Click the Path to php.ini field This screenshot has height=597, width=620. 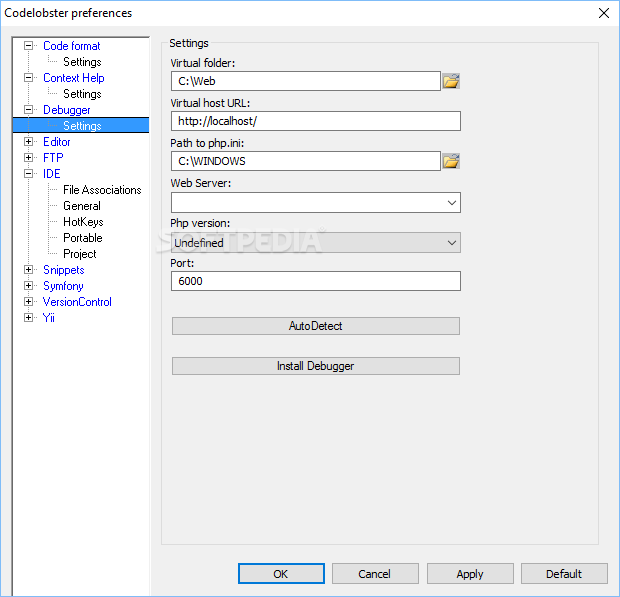click(306, 161)
